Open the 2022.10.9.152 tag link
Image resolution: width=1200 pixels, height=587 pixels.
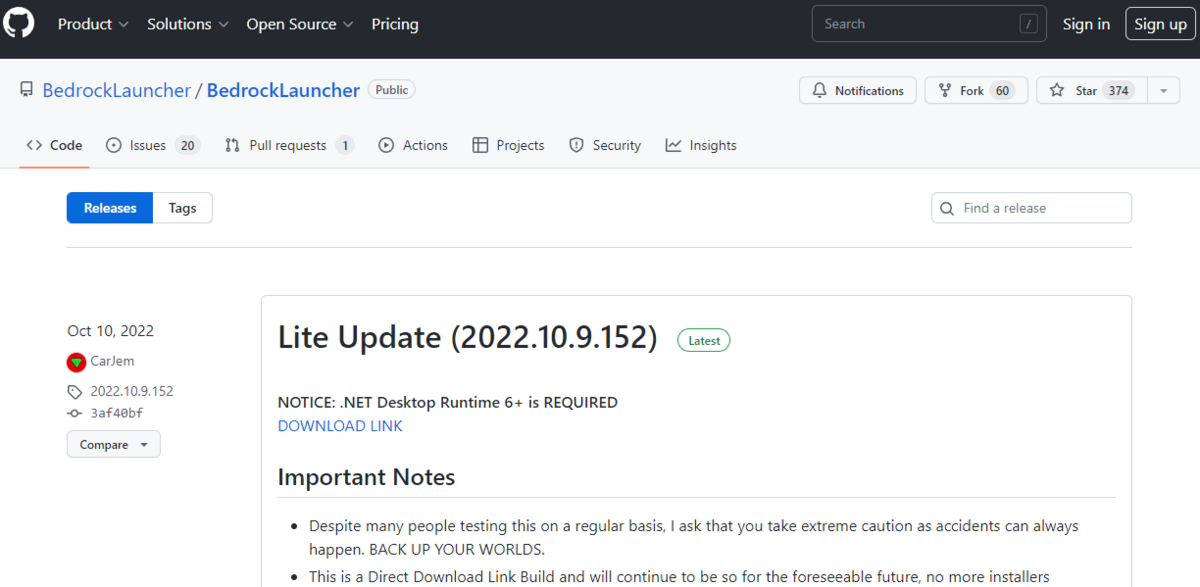tap(132, 391)
